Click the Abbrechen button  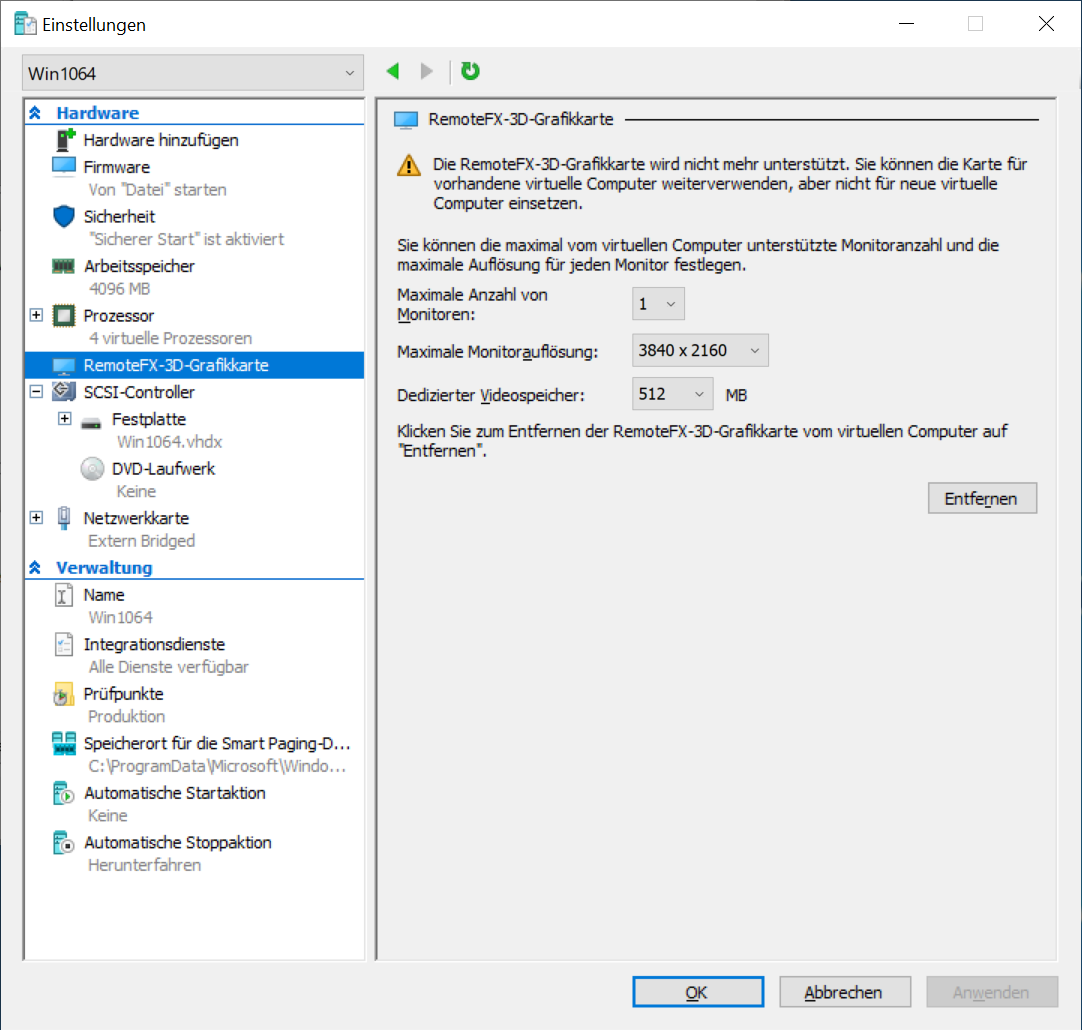point(845,992)
